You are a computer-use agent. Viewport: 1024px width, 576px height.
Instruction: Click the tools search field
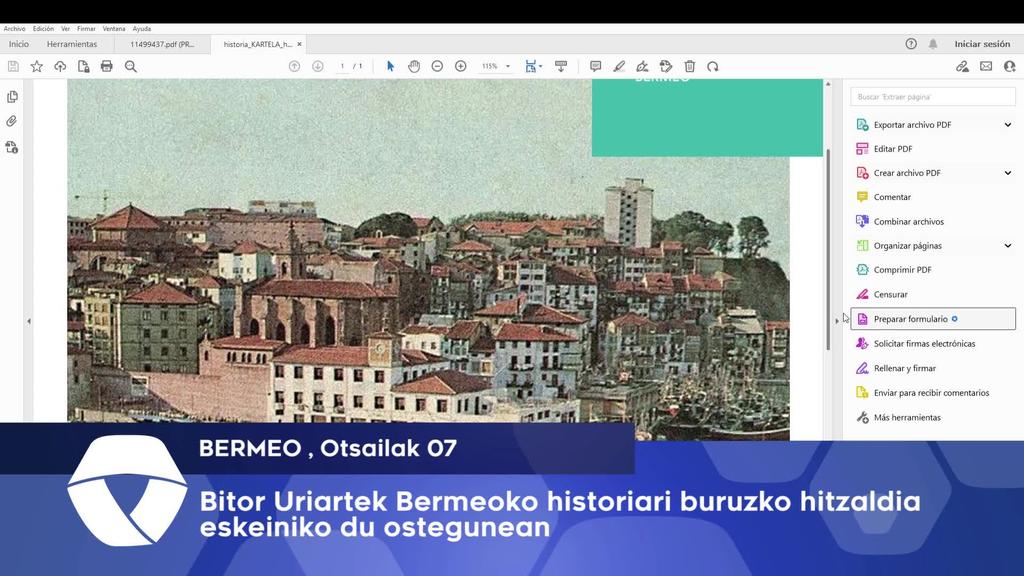pos(933,97)
